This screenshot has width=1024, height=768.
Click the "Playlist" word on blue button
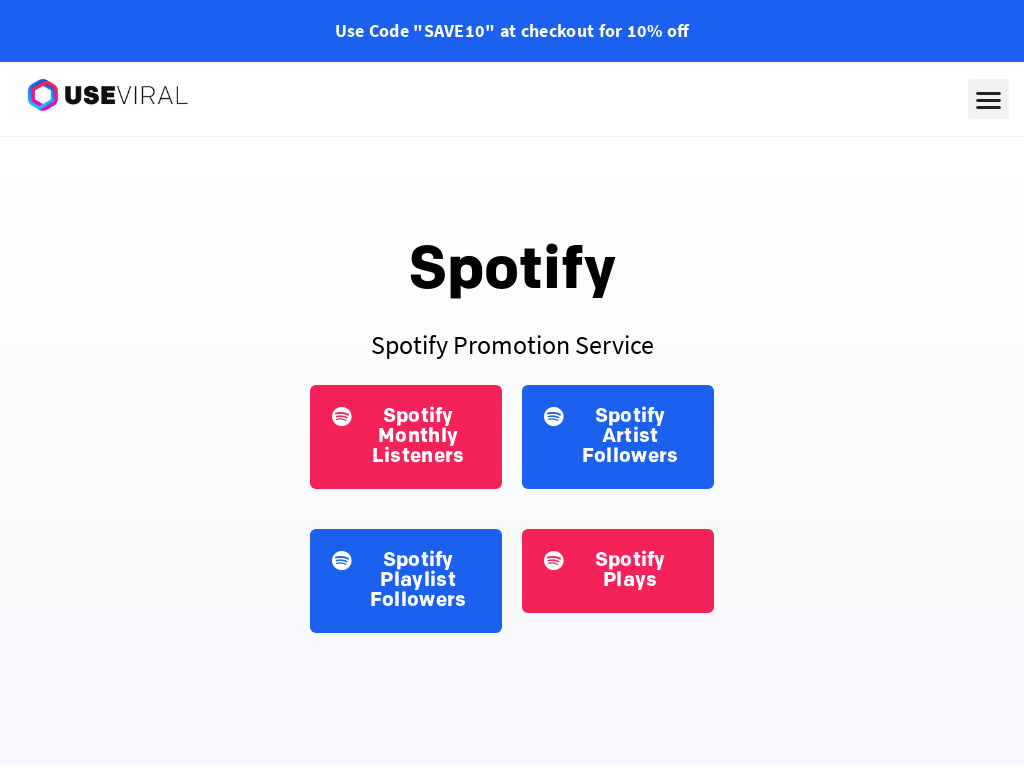(x=418, y=580)
